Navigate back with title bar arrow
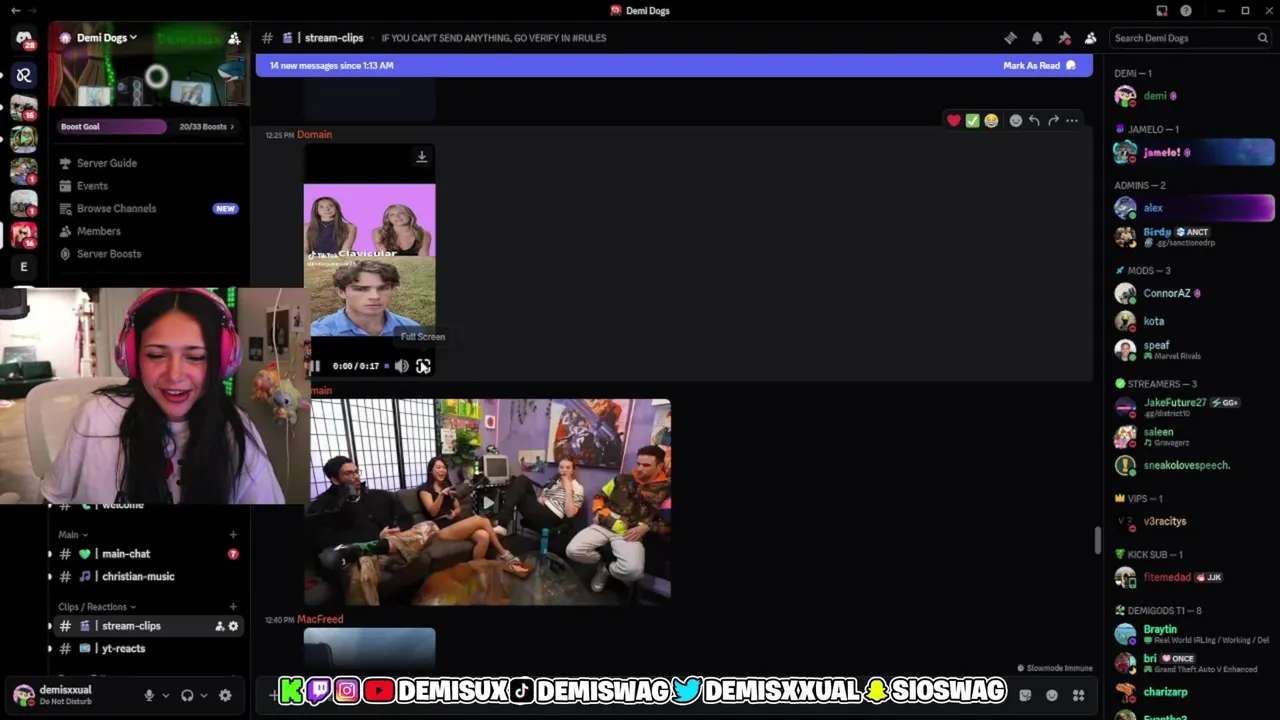Screen dimensions: 1280x720 [x=15, y=11]
